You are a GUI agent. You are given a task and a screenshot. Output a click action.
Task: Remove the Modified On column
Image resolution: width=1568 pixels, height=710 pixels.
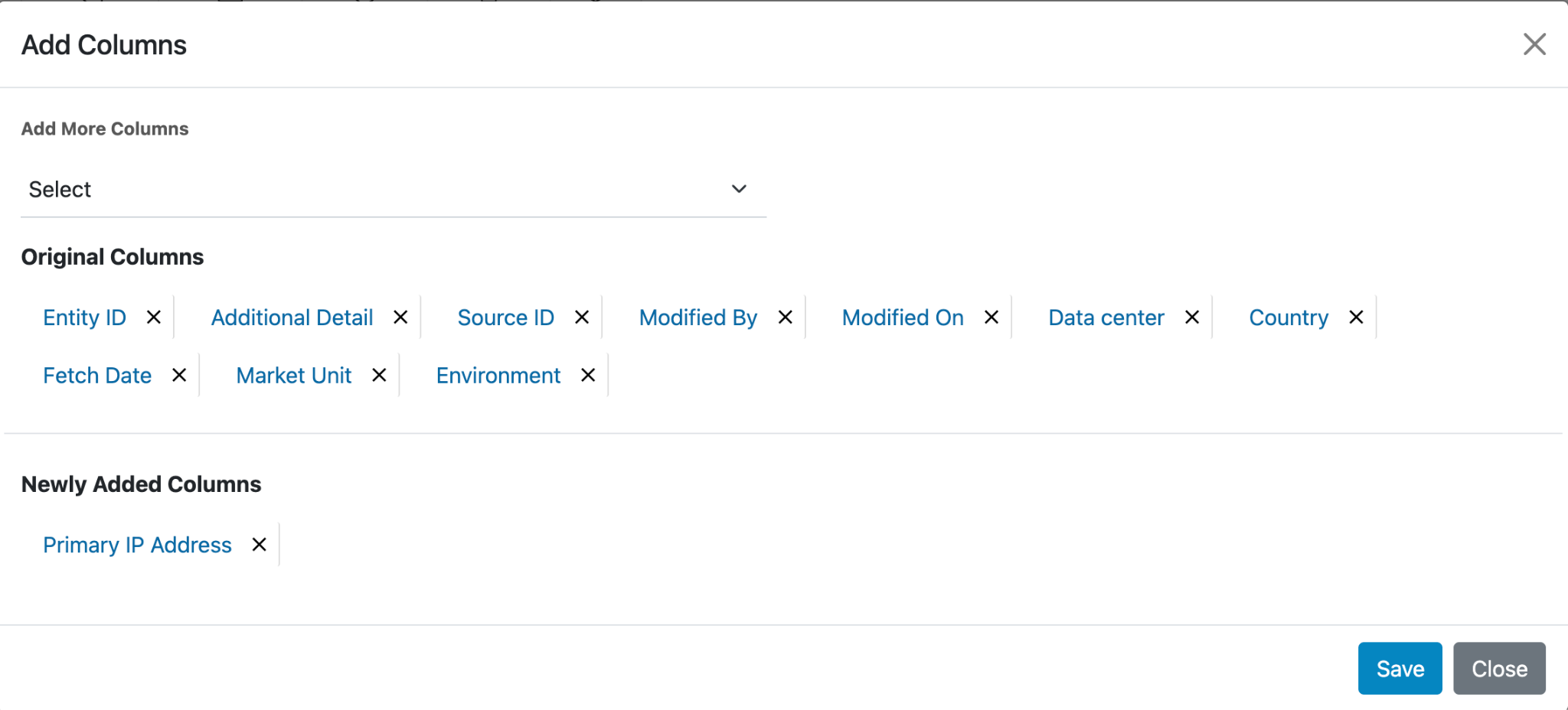(x=991, y=318)
